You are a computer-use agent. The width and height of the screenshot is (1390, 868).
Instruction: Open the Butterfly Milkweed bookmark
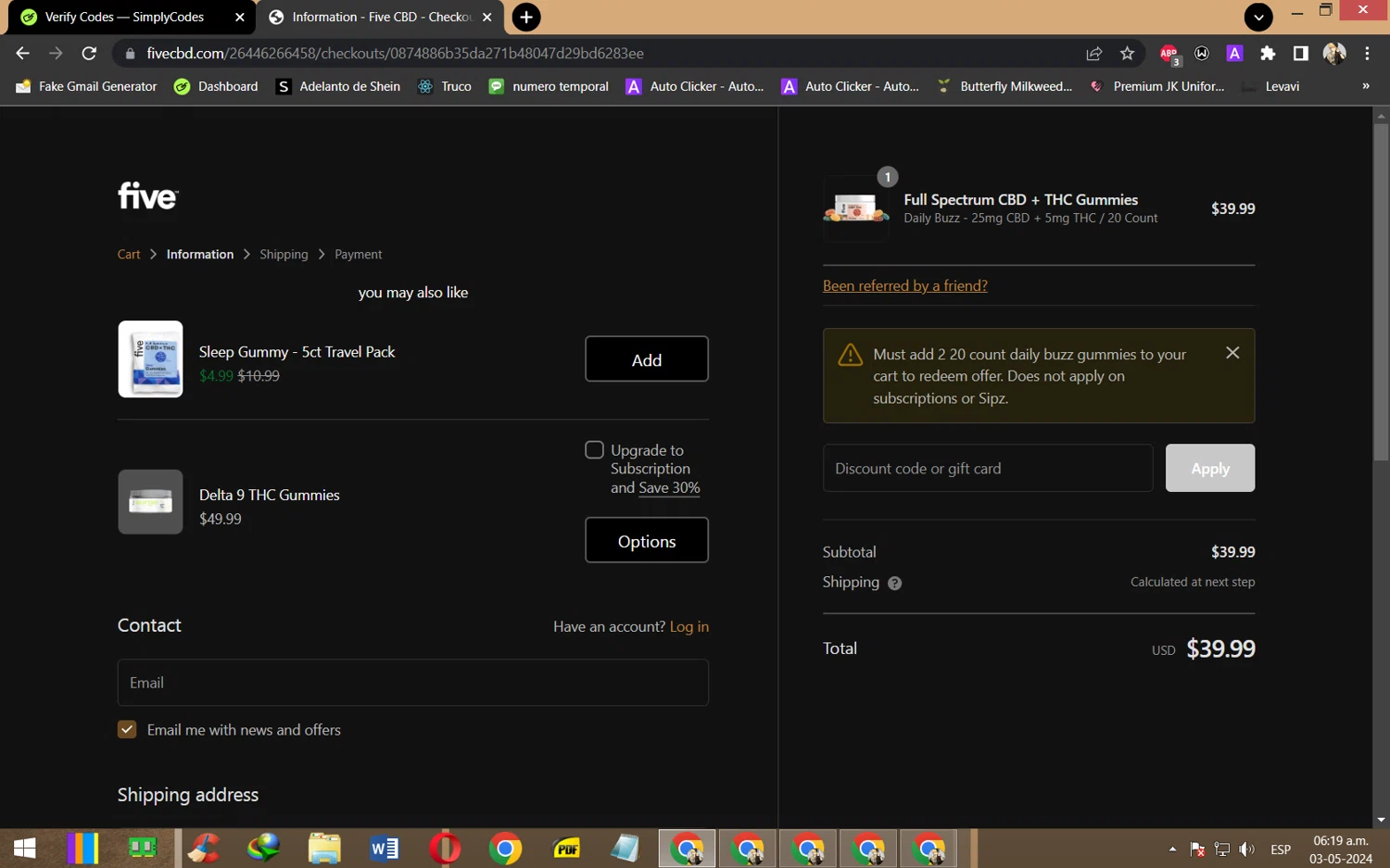(x=1005, y=86)
